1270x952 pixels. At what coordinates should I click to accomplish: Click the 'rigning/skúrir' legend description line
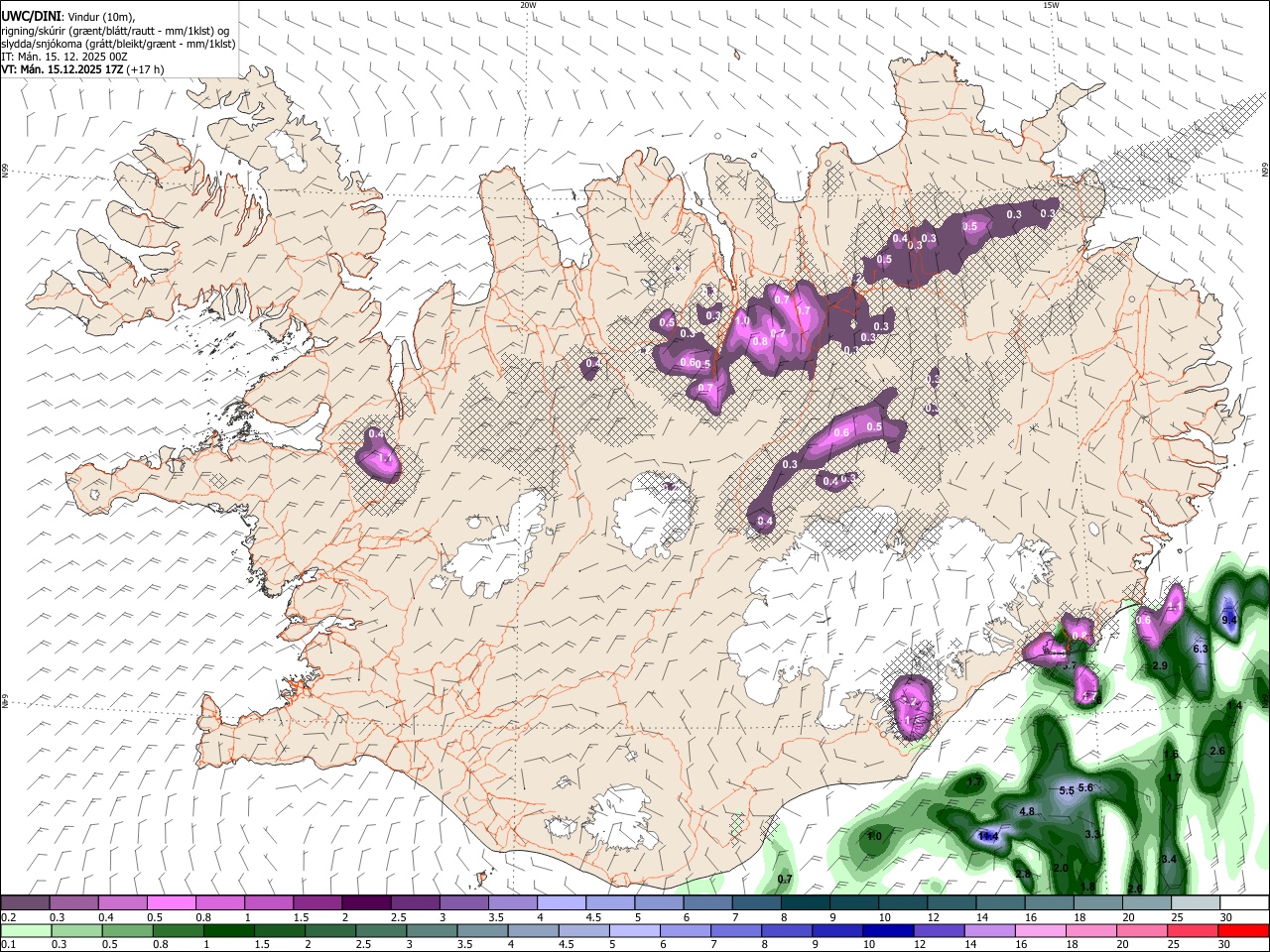tap(115, 31)
